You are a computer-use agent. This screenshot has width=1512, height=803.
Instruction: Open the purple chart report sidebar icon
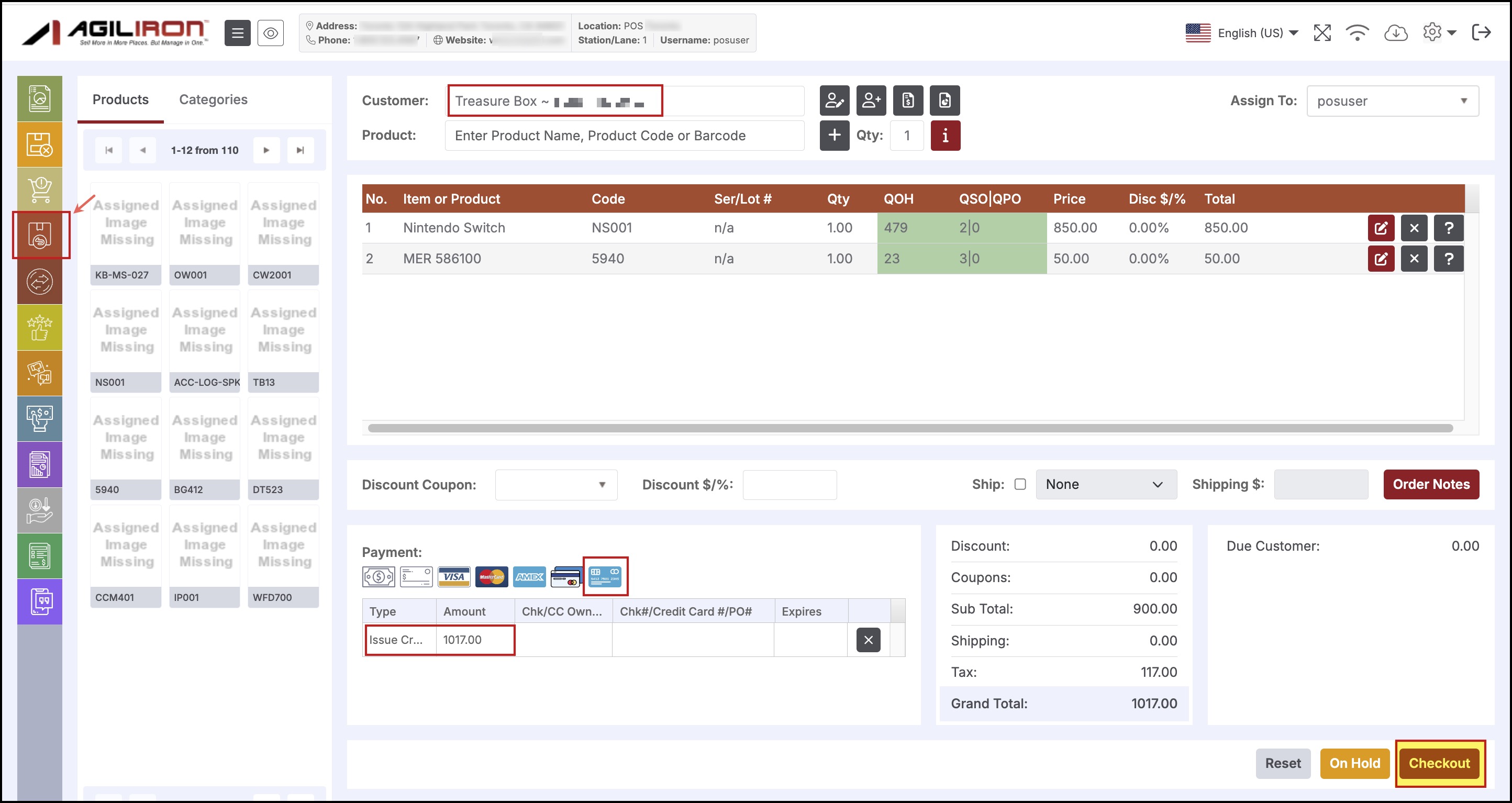tap(39, 464)
